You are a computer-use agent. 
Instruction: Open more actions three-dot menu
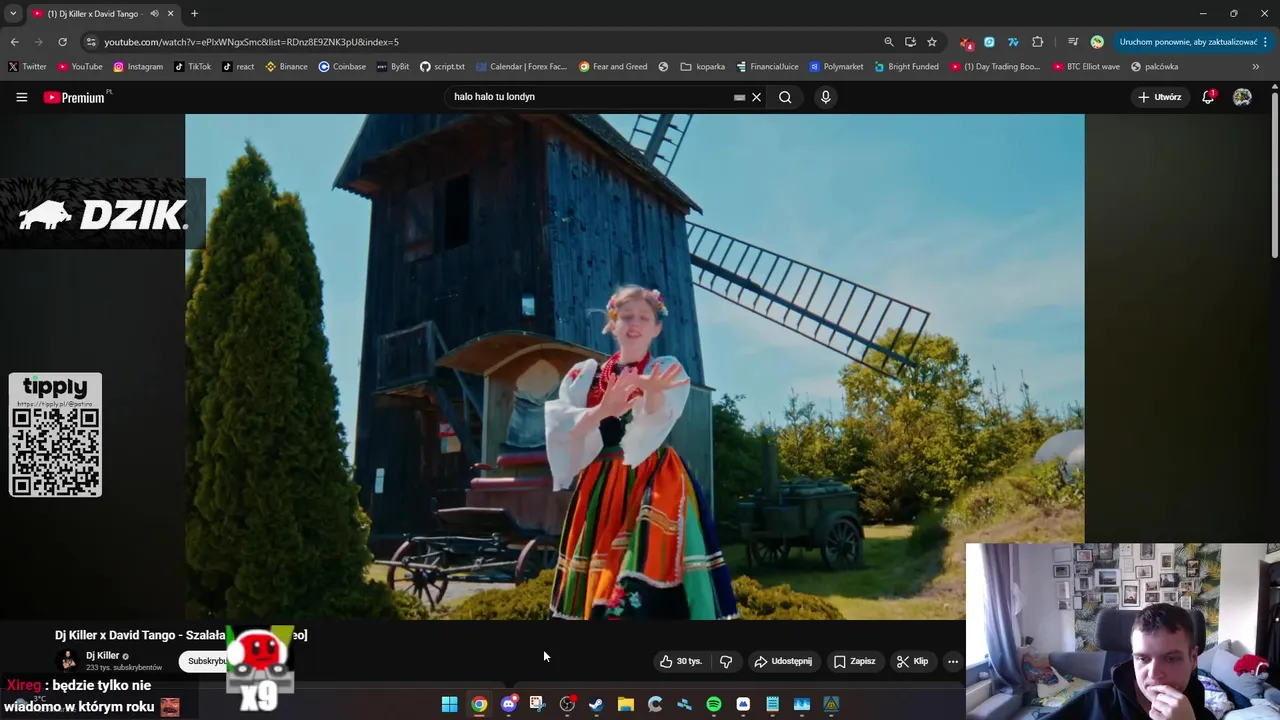(953, 661)
